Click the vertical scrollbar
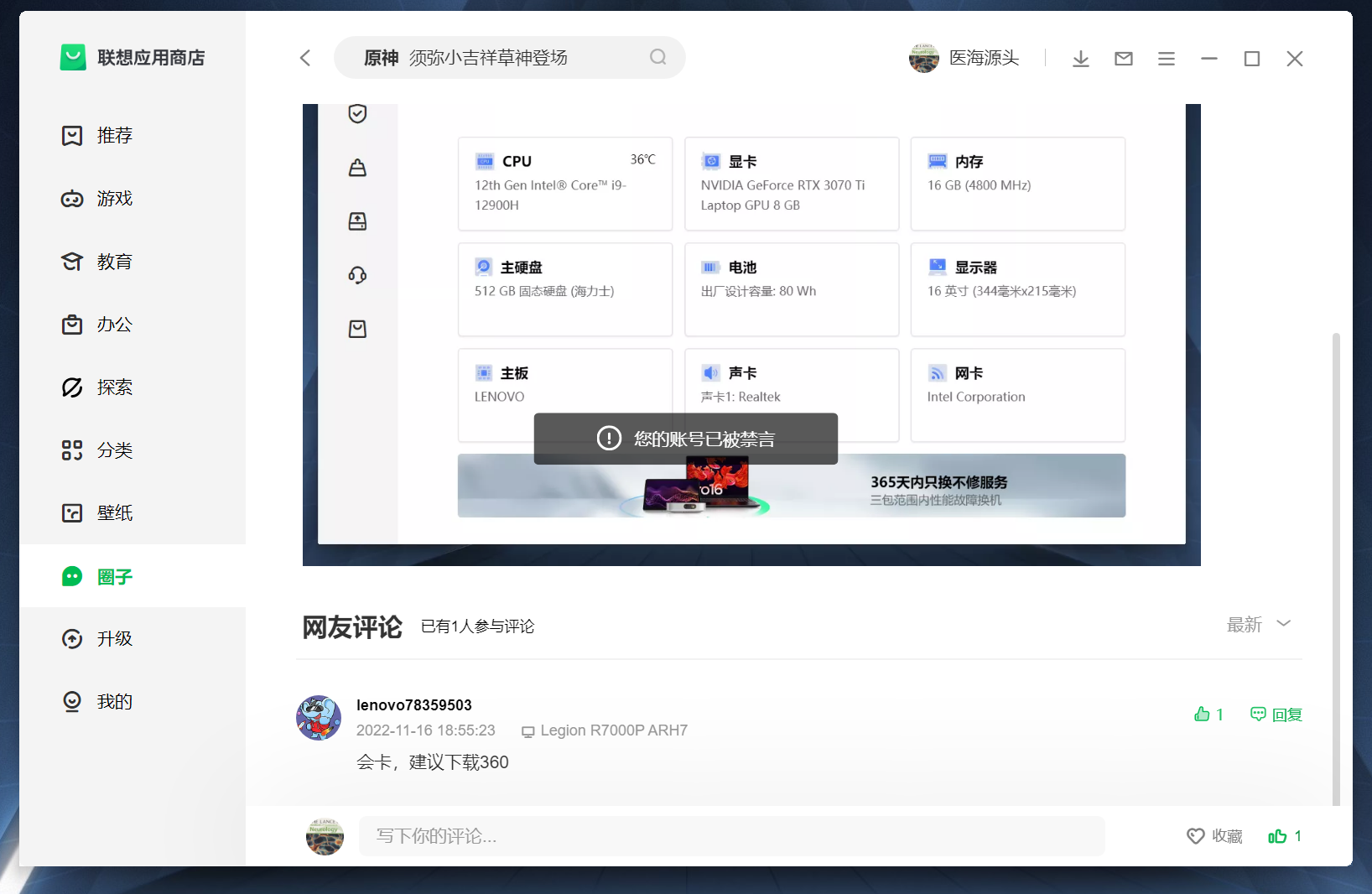Screen dimensions: 1372x894 click(1336, 569)
